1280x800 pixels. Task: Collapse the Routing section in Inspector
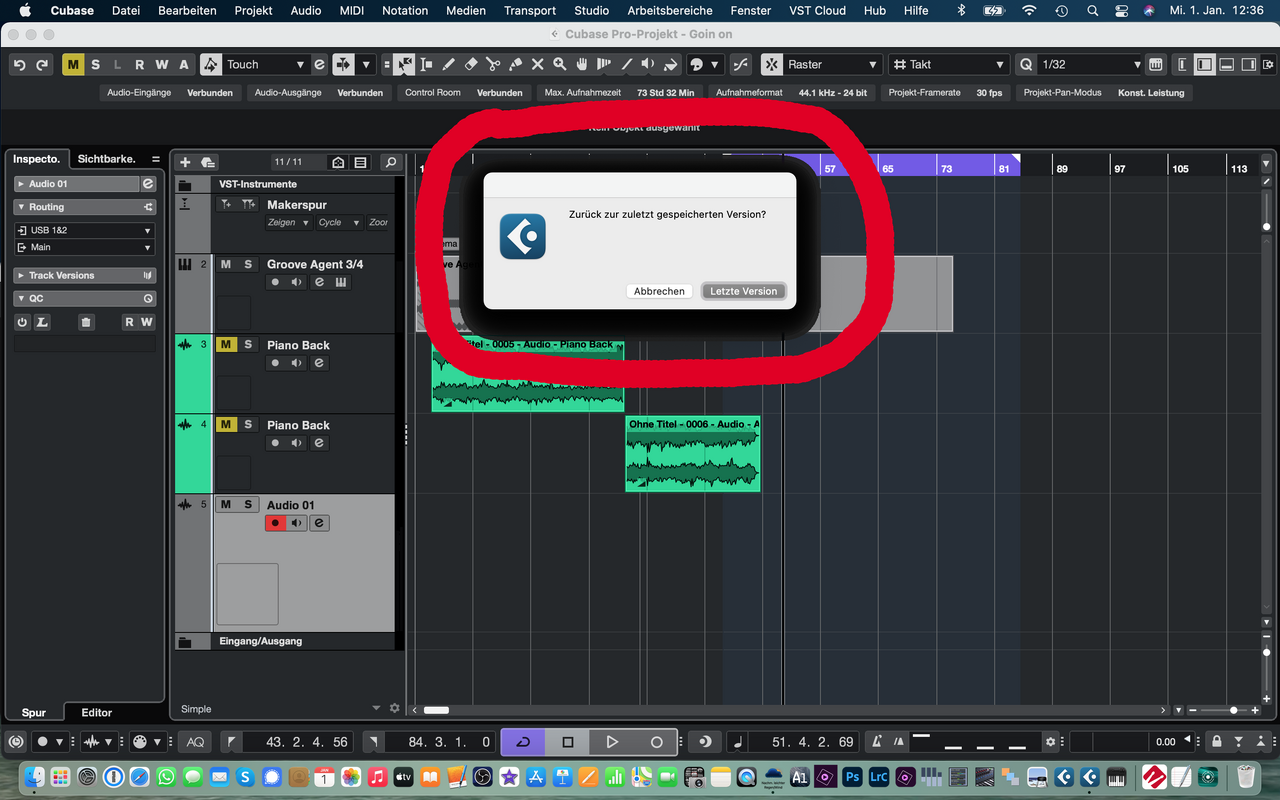(x=85, y=207)
